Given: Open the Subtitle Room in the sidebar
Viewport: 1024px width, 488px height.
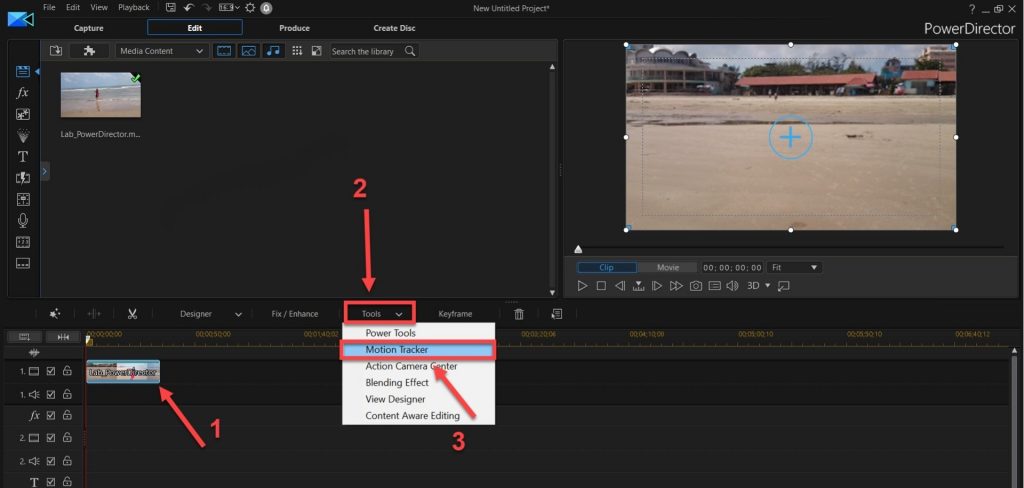Looking at the screenshot, I should 23,264.
